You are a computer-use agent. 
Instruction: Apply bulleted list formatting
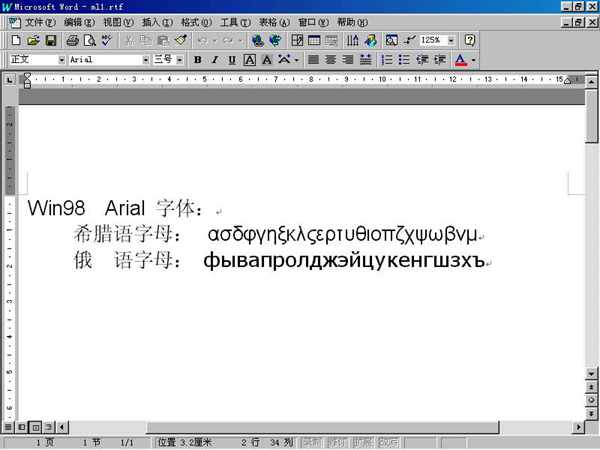(x=404, y=60)
